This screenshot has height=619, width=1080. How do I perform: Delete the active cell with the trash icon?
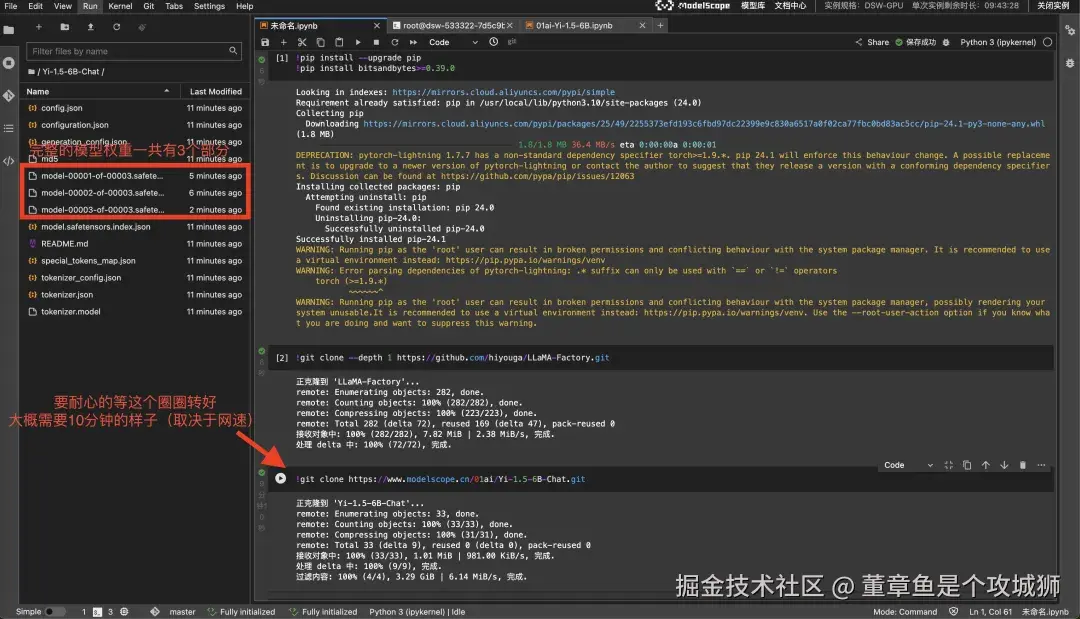pyautogui.click(x=1022, y=465)
